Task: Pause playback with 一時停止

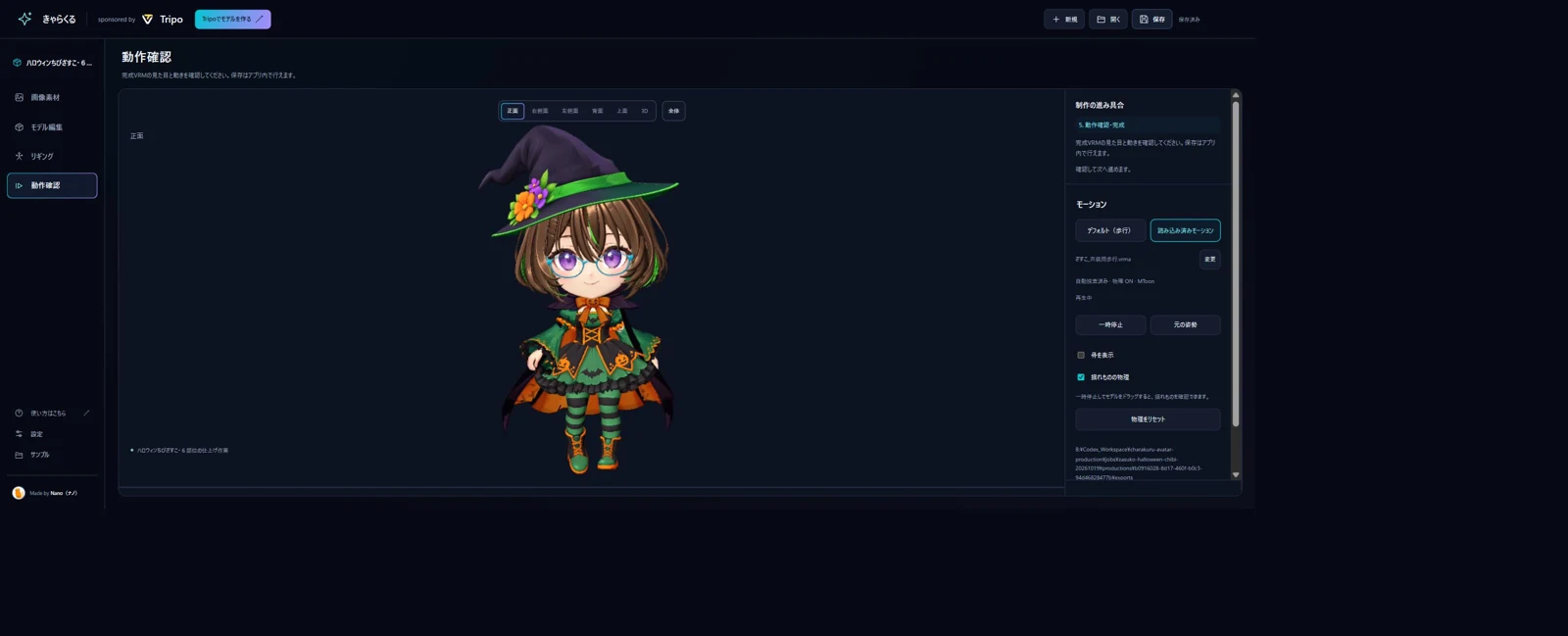Action: point(1110,324)
